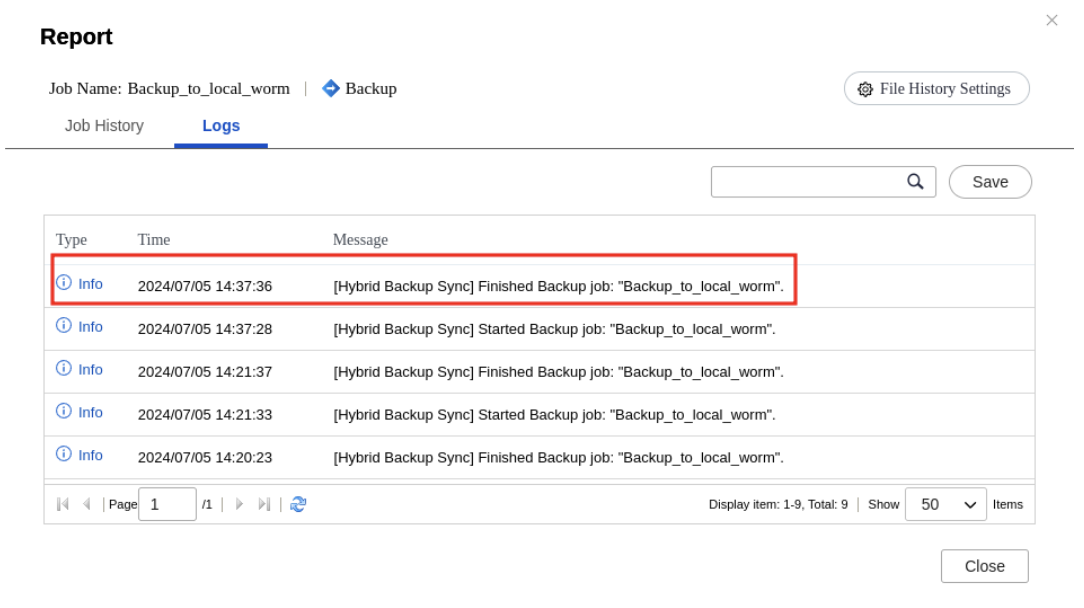
Task: Go to the next page arrow
Action: (239, 505)
